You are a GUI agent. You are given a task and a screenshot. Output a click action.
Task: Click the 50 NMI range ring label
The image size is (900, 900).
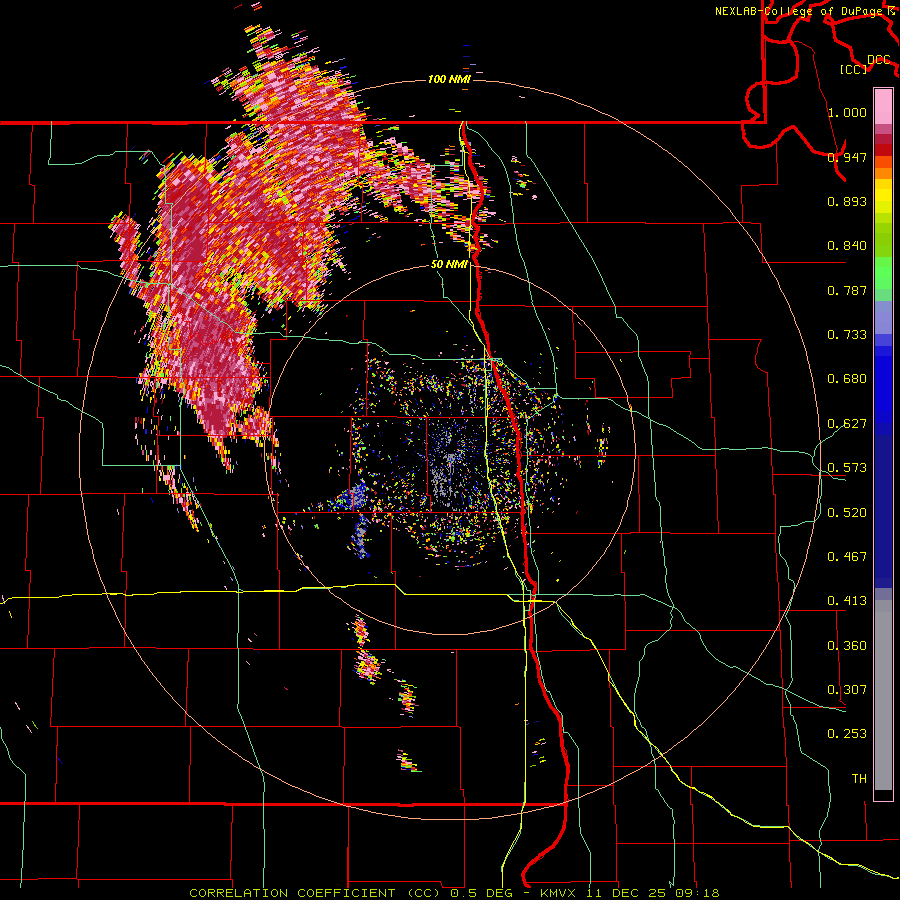tap(449, 264)
